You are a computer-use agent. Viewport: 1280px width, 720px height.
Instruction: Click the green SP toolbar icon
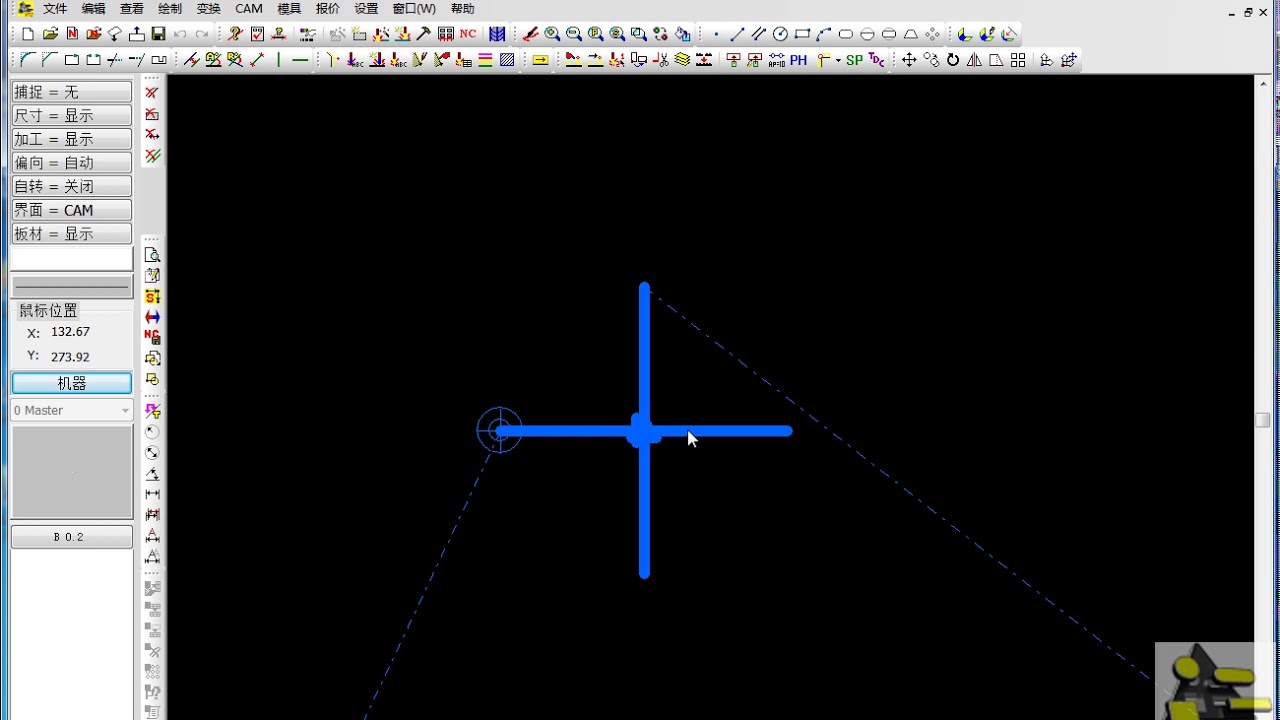click(854, 60)
